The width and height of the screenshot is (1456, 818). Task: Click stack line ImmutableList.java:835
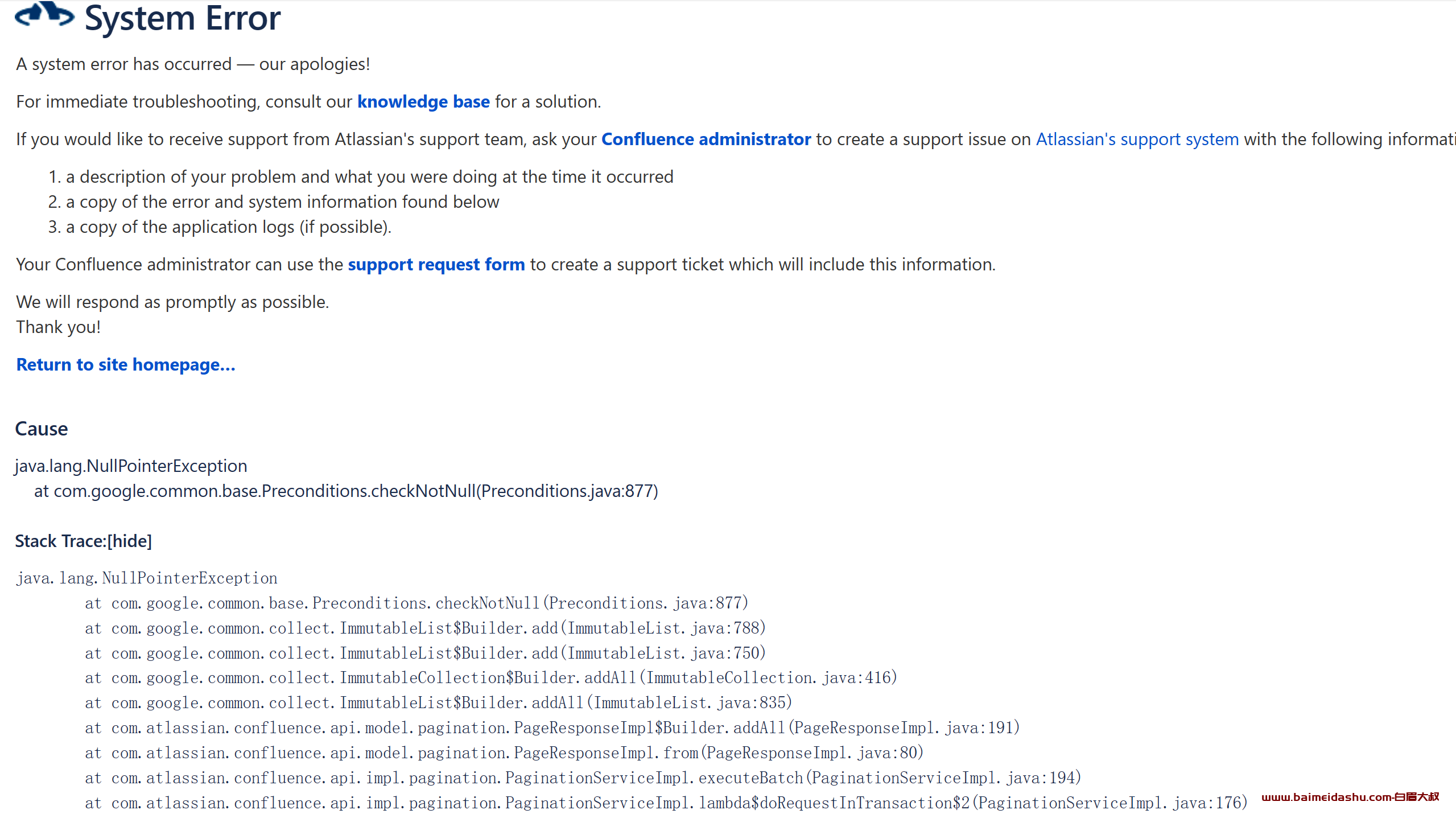point(439,703)
